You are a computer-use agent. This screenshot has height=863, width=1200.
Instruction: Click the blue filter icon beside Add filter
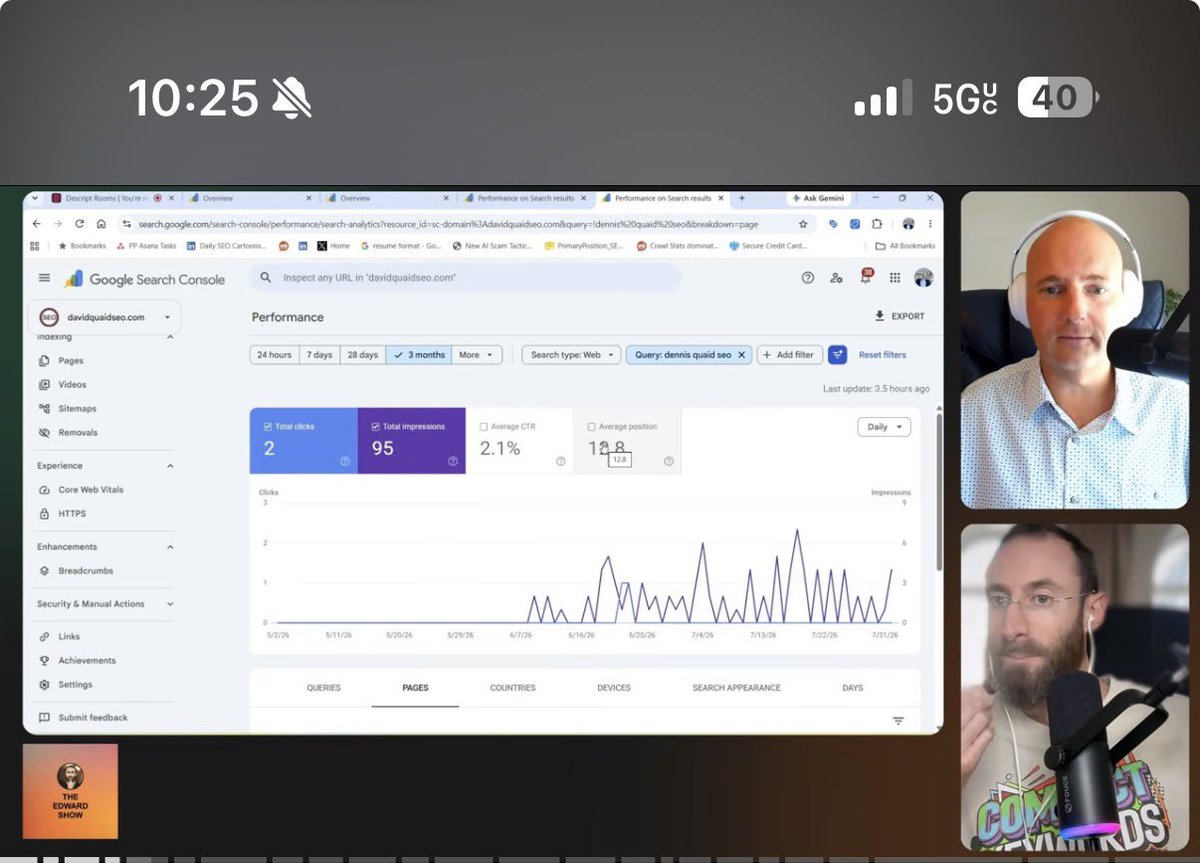(837, 354)
